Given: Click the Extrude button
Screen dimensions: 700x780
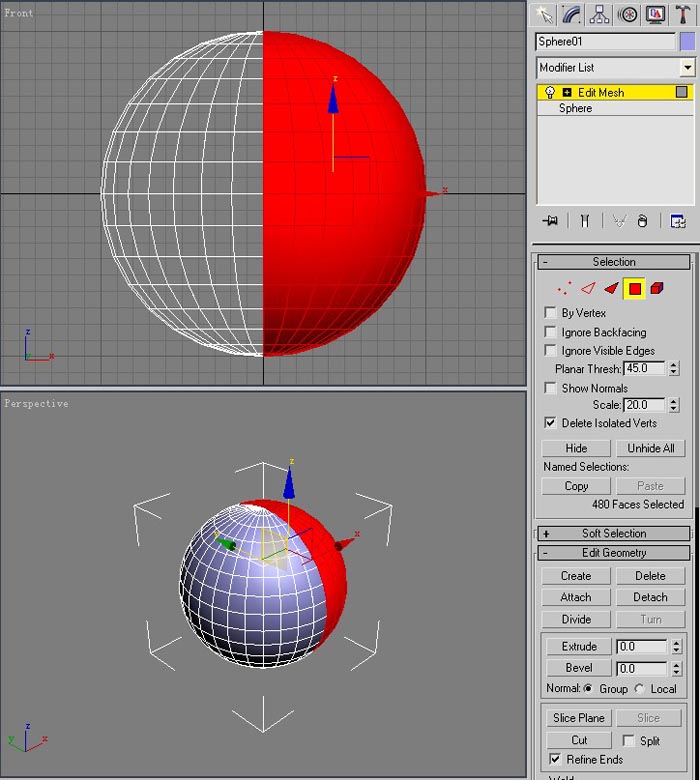Looking at the screenshot, I should [x=579, y=646].
